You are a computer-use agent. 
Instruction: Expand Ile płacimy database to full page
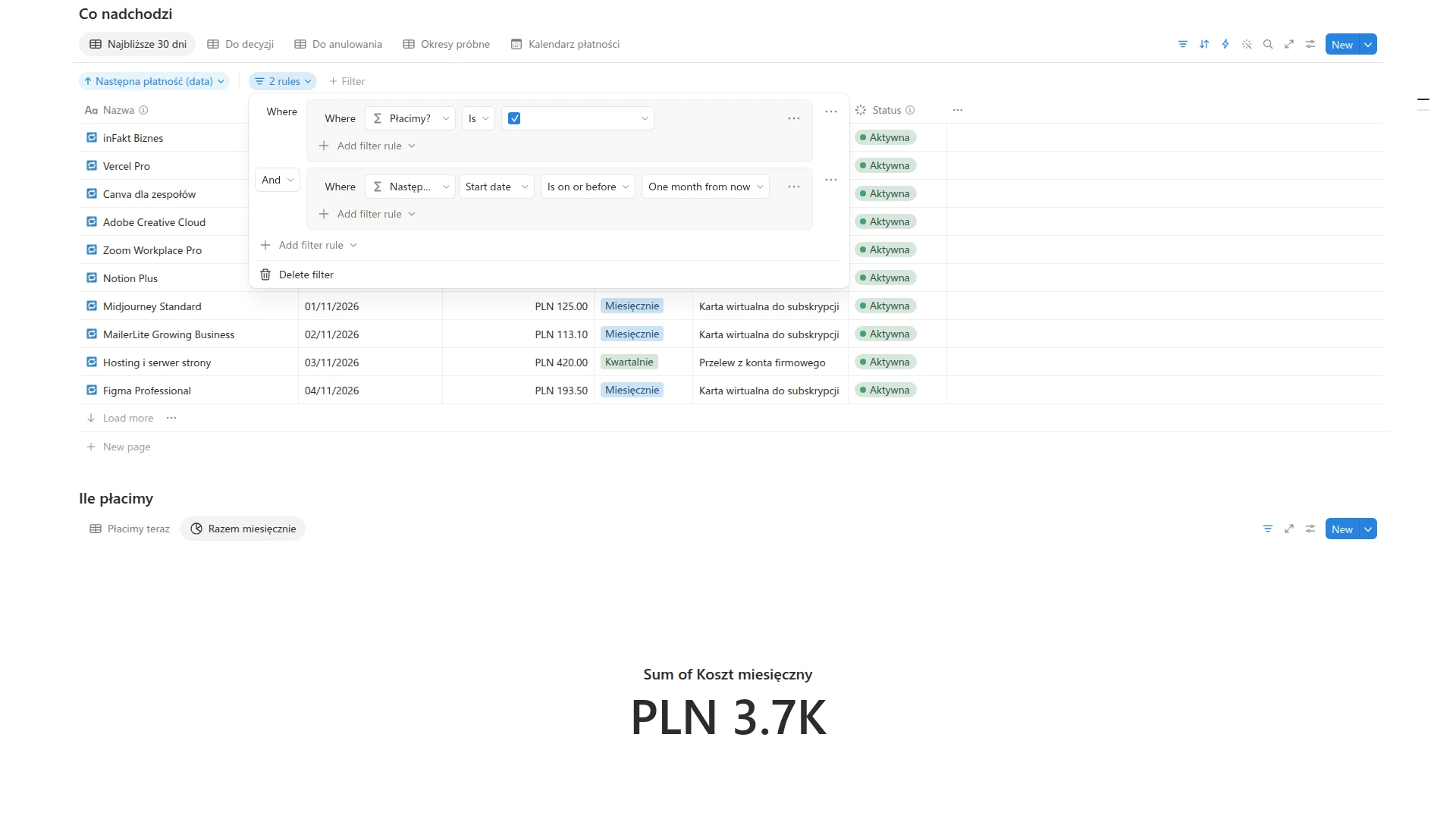1288,529
